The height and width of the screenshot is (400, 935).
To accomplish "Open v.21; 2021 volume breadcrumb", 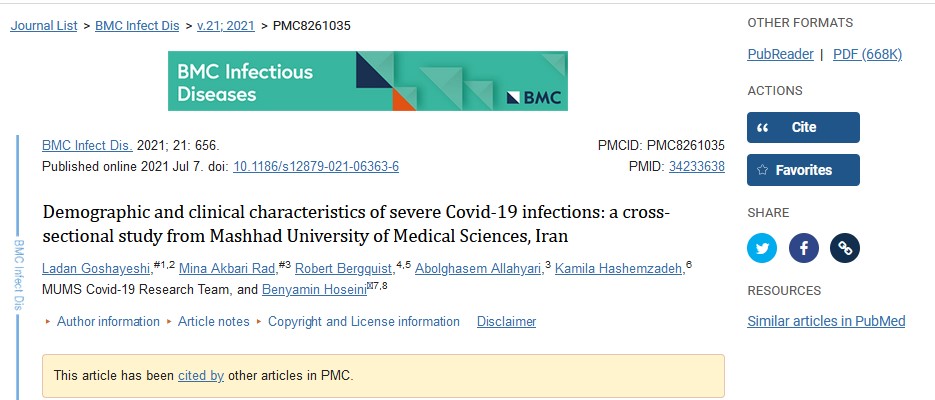I will click(x=226, y=26).
